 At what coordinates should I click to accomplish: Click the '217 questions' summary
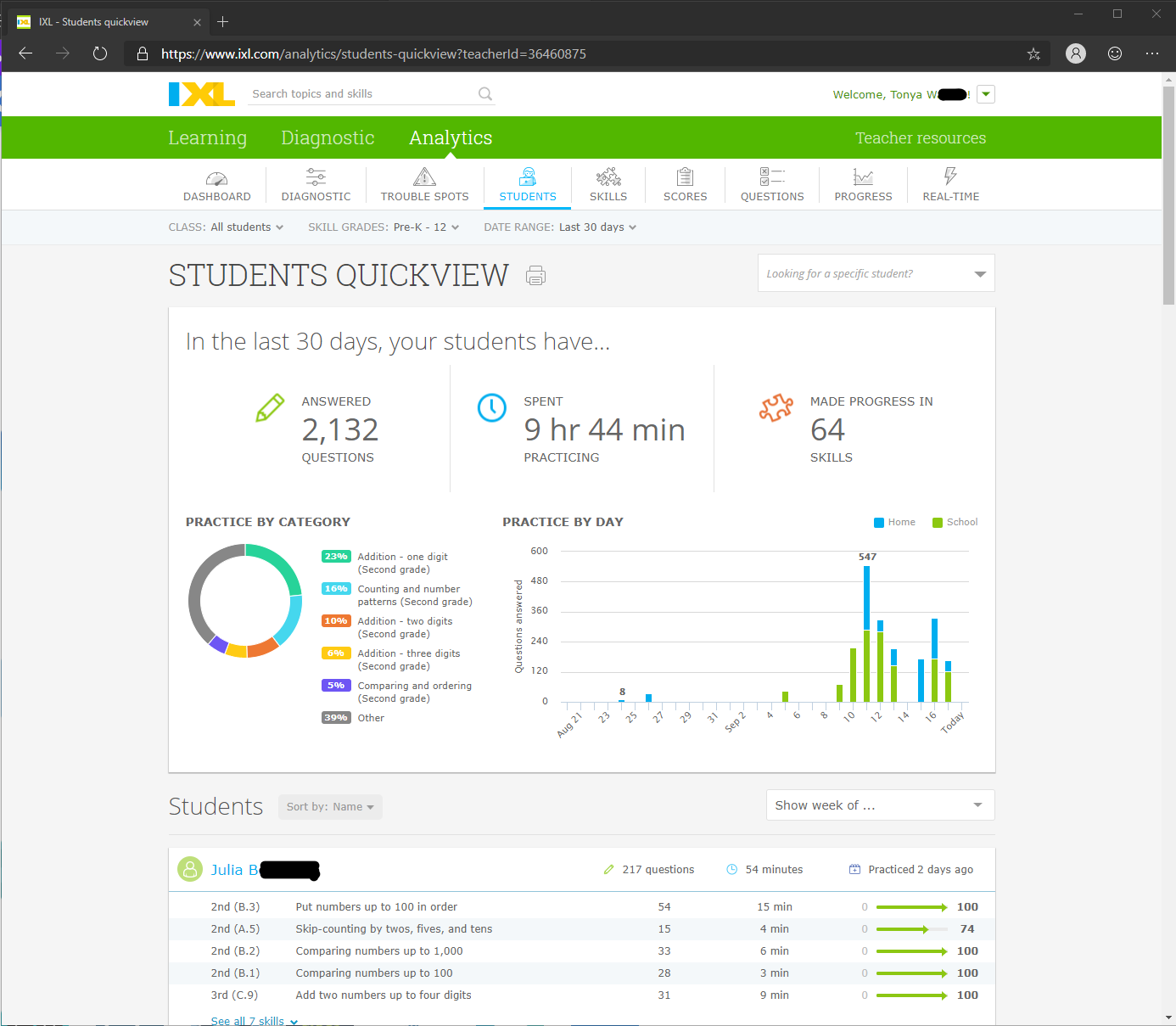coord(658,870)
